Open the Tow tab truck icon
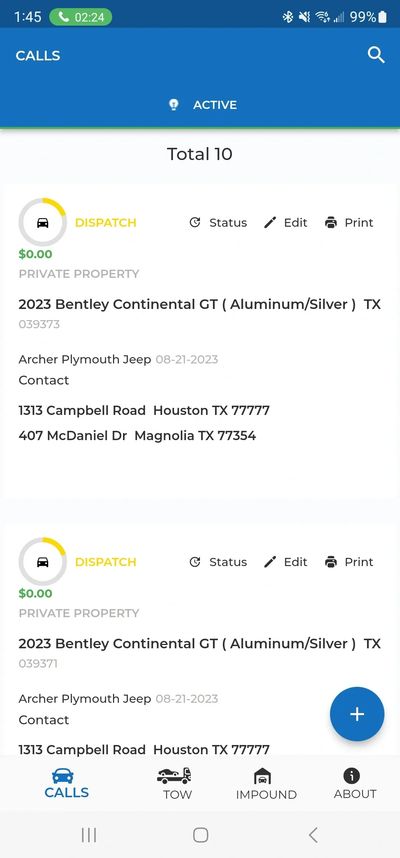 coord(174,775)
